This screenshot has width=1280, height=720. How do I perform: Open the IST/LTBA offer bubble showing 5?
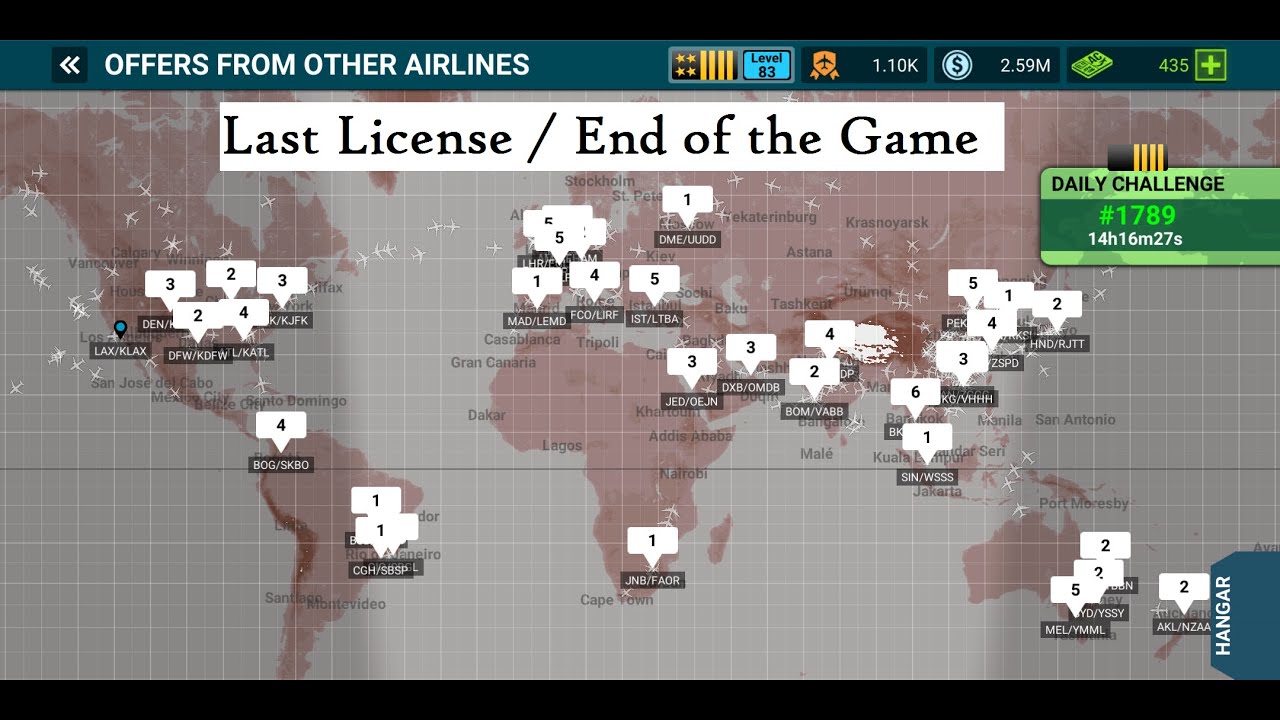tap(655, 282)
